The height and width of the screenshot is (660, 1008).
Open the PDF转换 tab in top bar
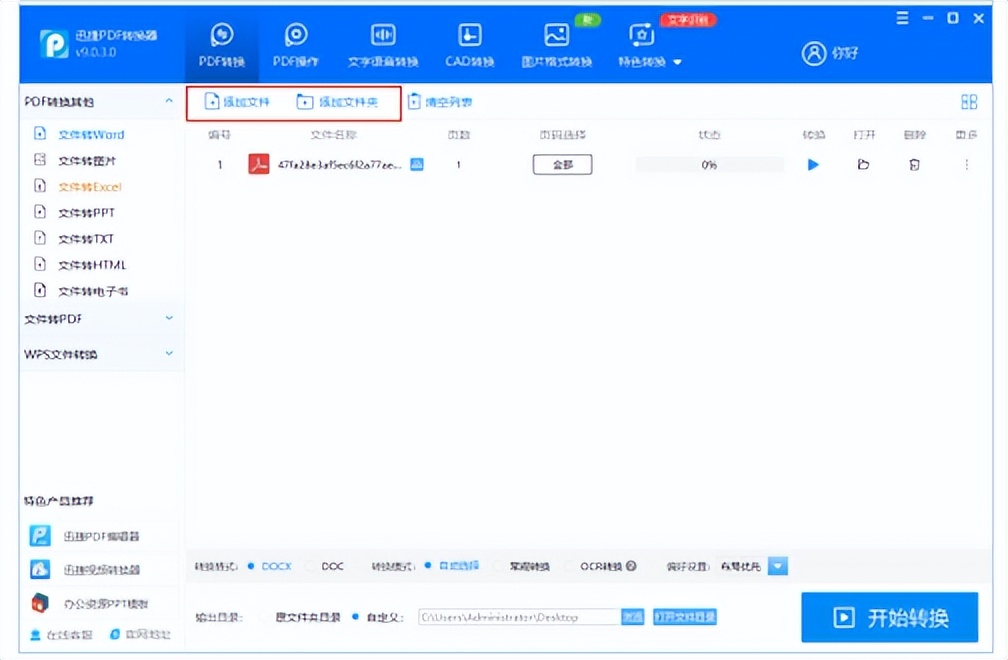(222, 45)
